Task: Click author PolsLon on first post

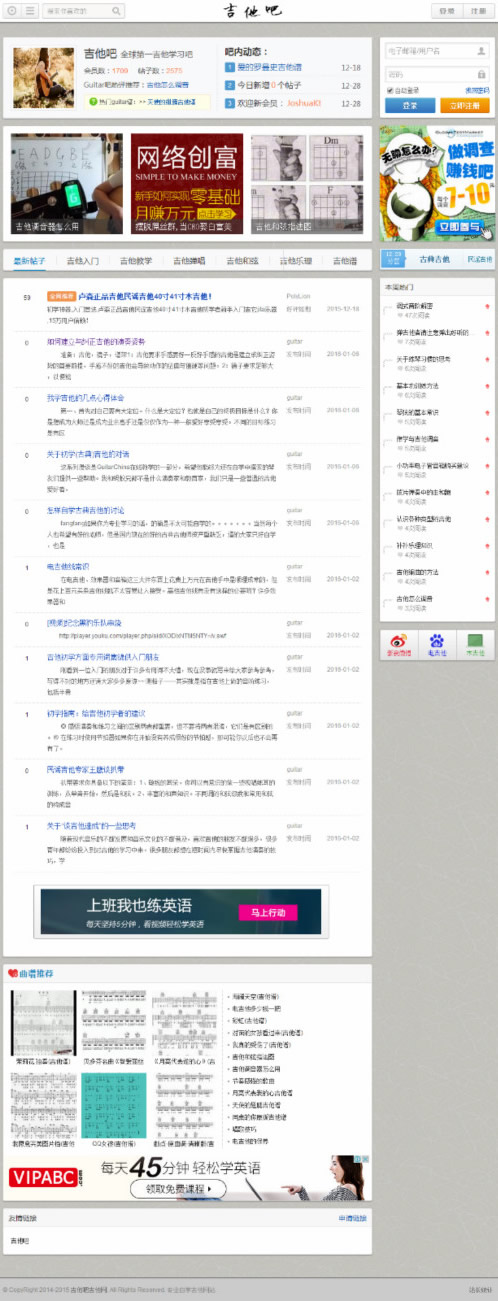Action: [297, 296]
